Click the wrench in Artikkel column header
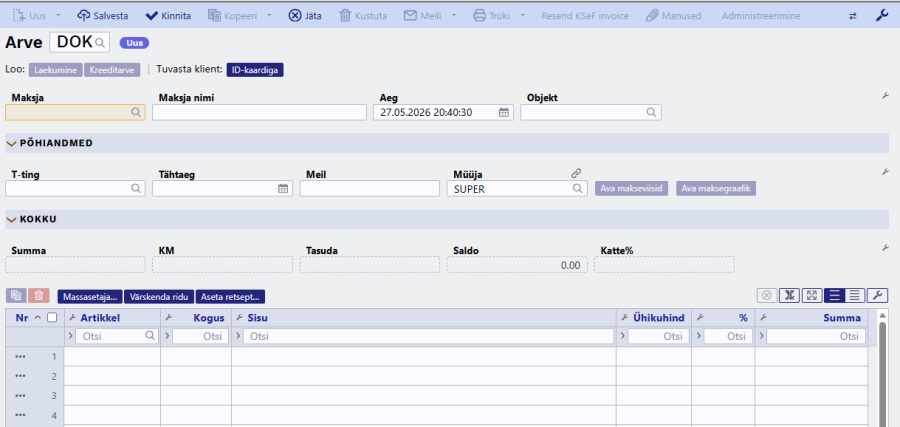Screen dimensions: 900x427 click(72, 317)
